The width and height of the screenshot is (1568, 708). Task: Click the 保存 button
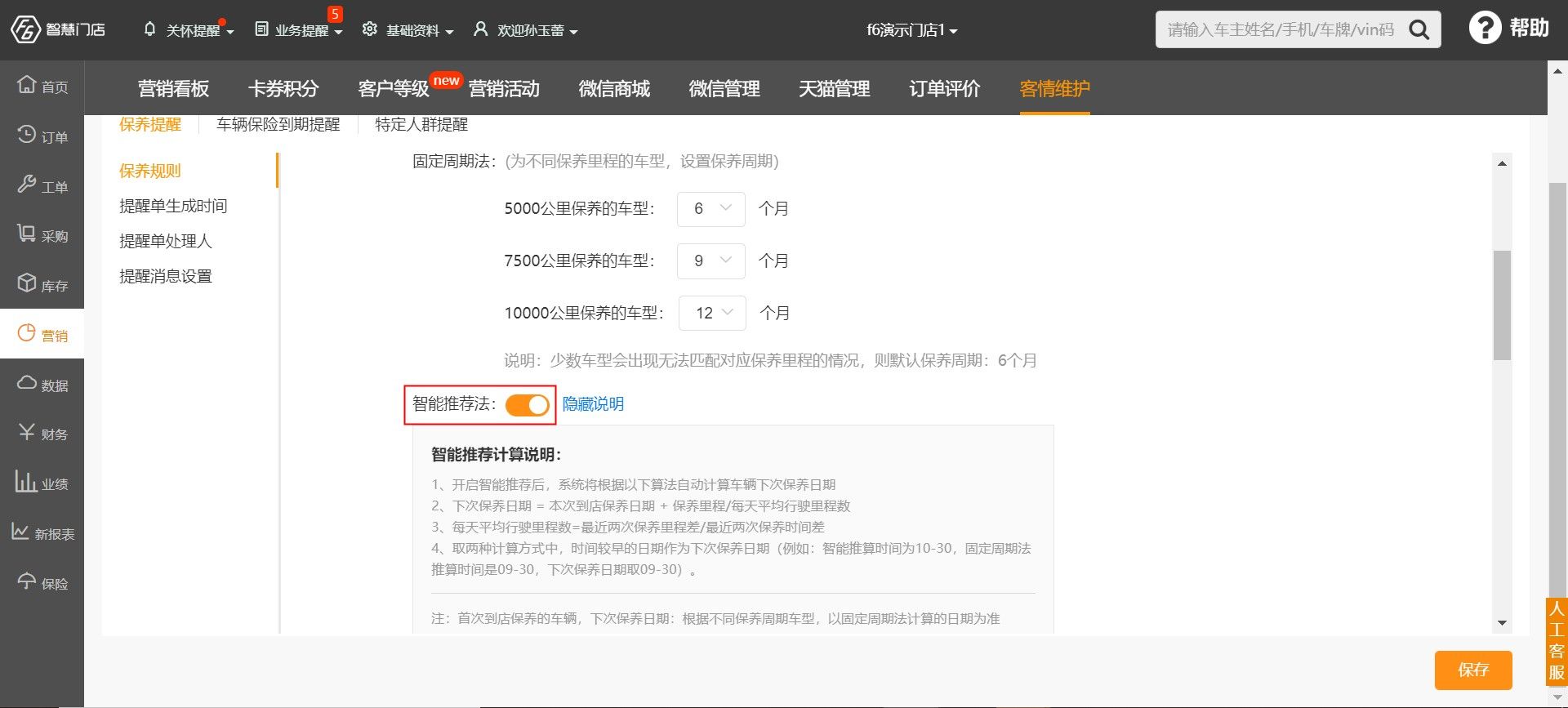pyautogui.click(x=1473, y=670)
